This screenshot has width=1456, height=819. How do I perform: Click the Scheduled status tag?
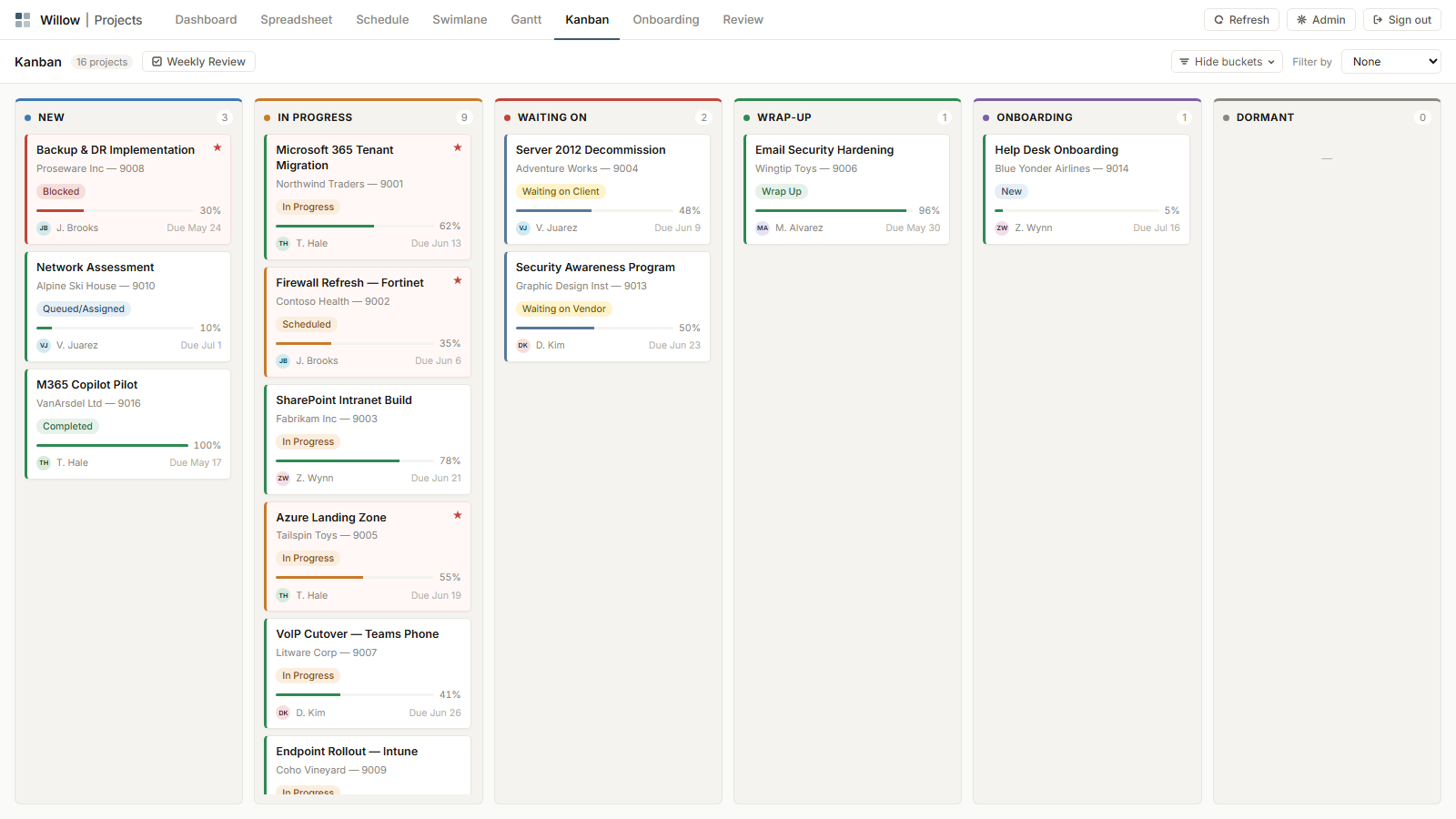pos(307,325)
